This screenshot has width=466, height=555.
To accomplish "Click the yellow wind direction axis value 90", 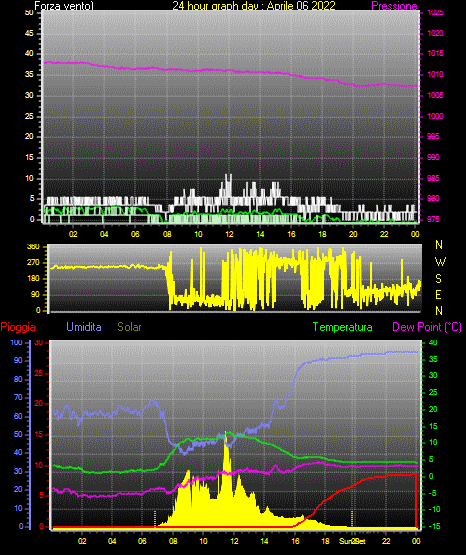I will pos(36,294).
